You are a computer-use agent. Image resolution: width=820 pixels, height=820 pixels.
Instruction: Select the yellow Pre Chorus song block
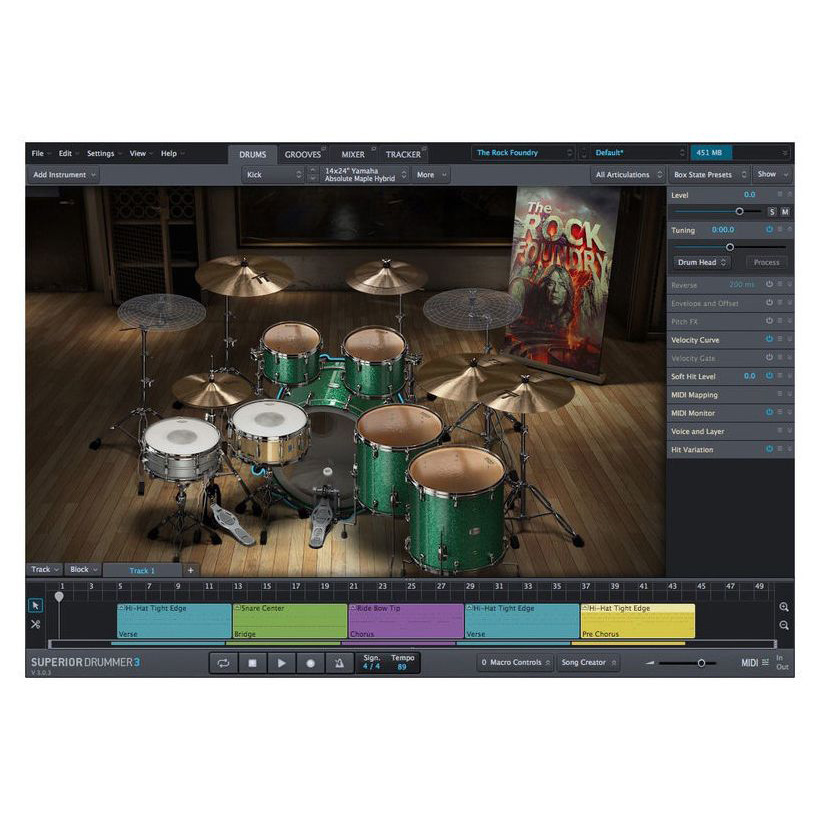tap(637, 621)
